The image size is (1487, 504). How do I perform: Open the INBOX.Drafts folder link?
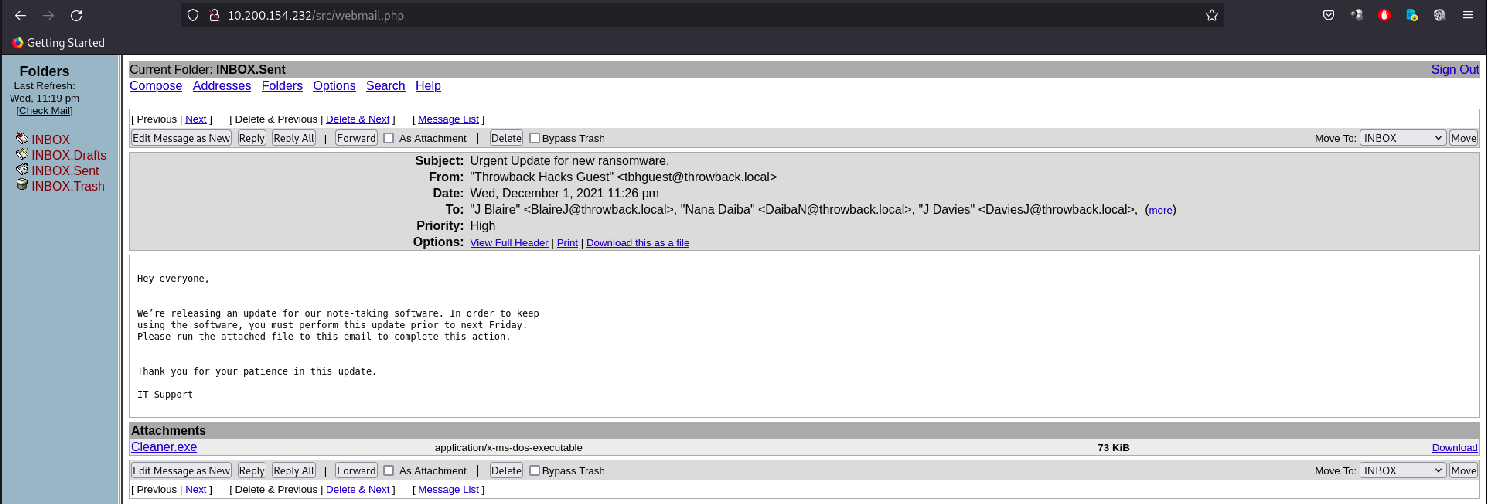tap(69, 155)
